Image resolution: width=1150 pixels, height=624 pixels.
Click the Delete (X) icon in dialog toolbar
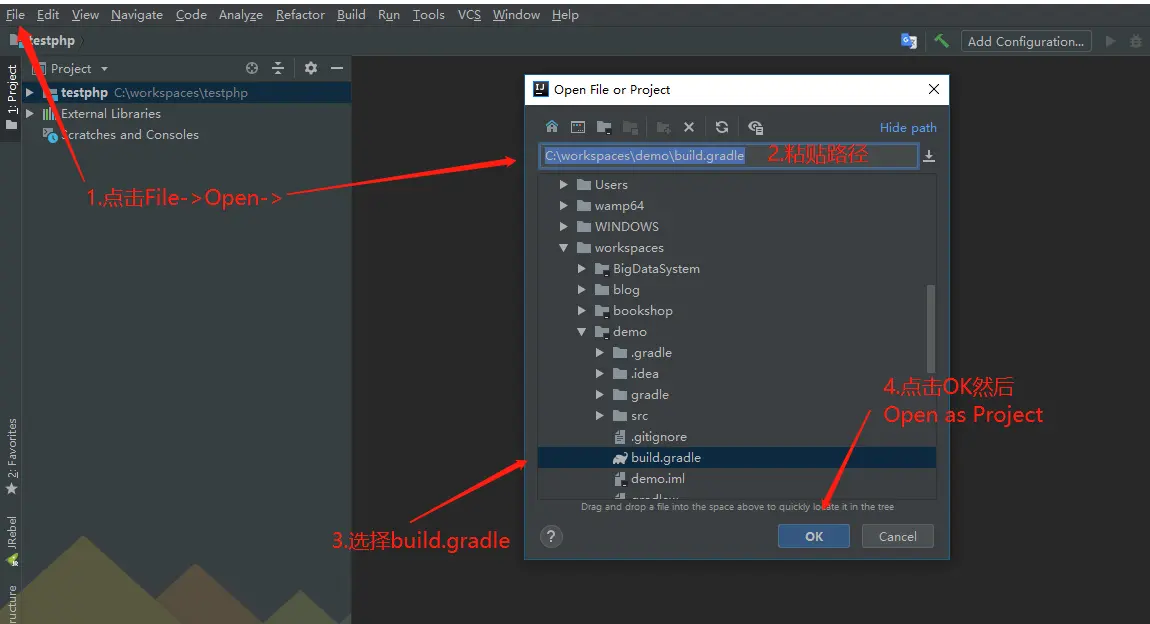coord(689,127)
